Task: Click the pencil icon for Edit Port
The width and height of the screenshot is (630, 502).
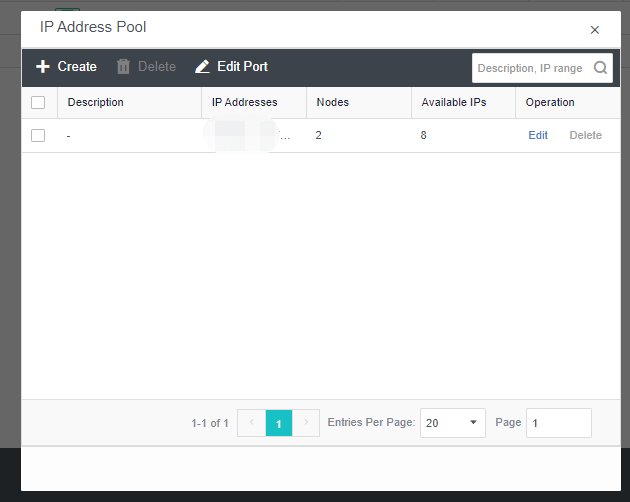Action: click(203, 67)
